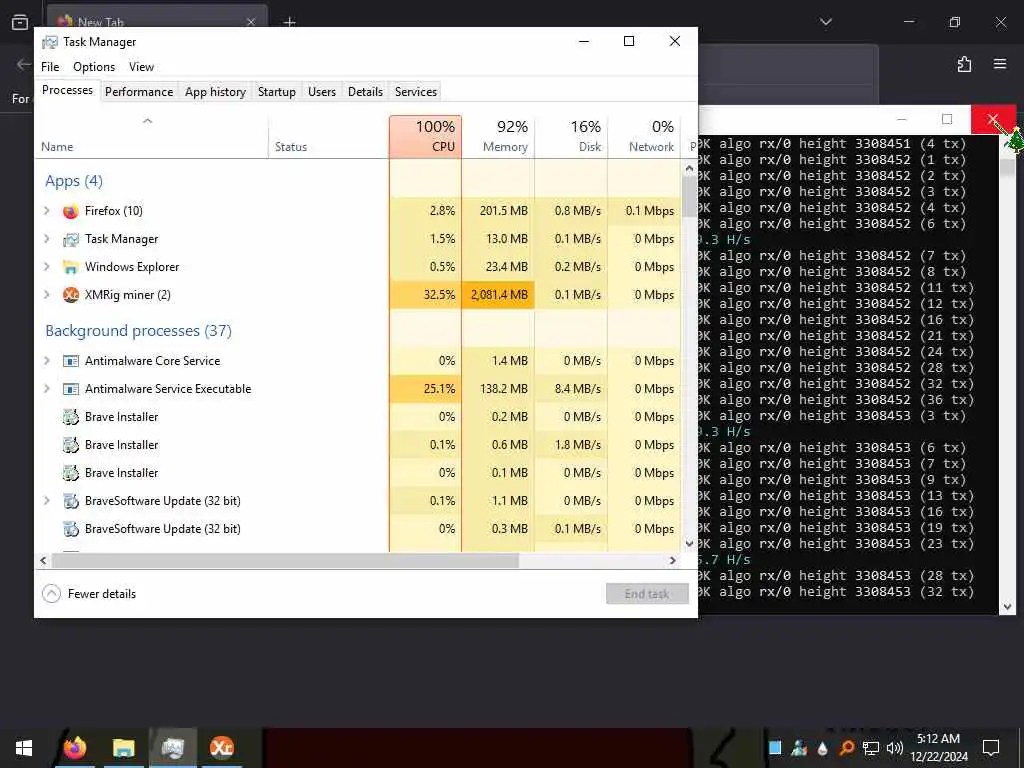This screenshot has height=768, width=1024.
Task: Switch to the Performance tab
Action: point(139,91)
